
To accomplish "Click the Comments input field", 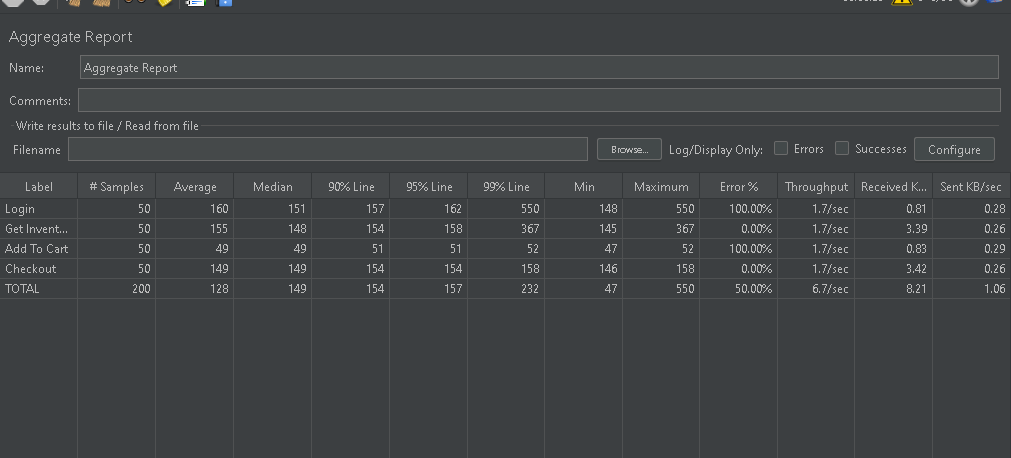I will point(539,100).
